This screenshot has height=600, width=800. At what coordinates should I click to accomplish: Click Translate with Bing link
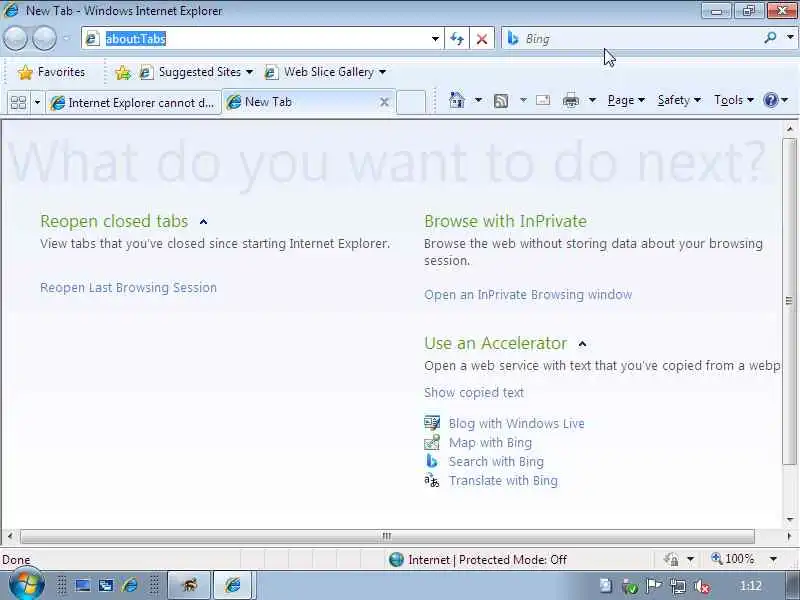coord(503,481)
